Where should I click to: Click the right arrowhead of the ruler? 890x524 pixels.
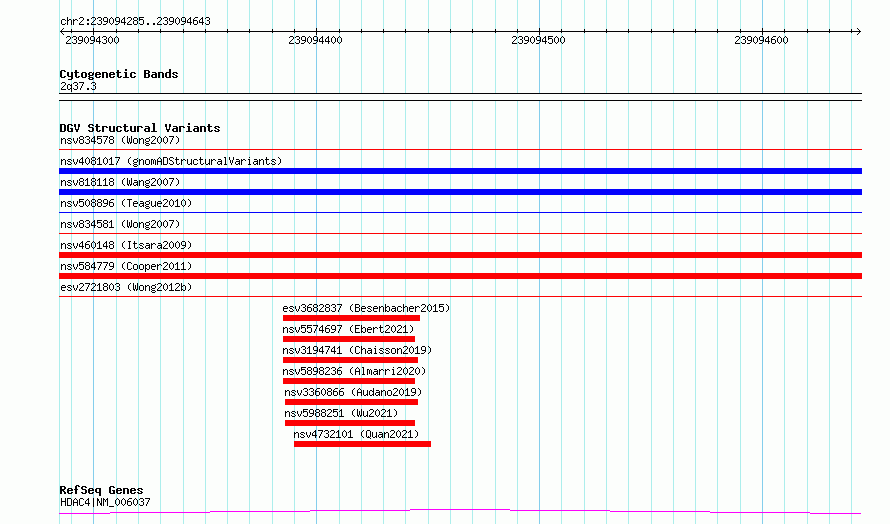point(858,32)
